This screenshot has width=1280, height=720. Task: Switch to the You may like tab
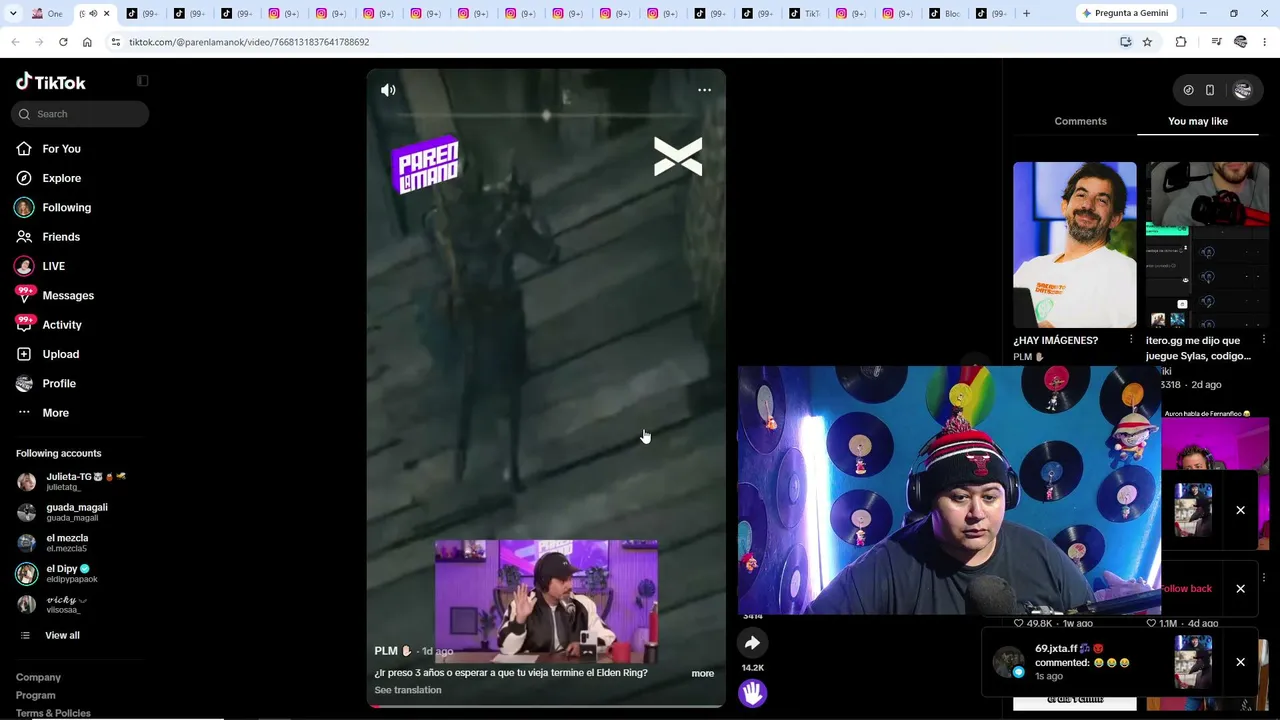coord(1198,121)
